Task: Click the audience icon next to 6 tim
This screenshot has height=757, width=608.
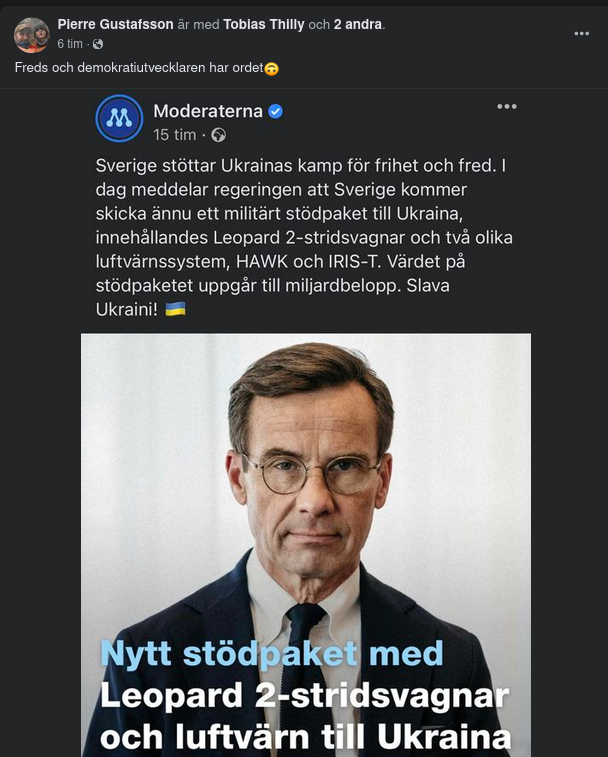Action: coord(98,44)
